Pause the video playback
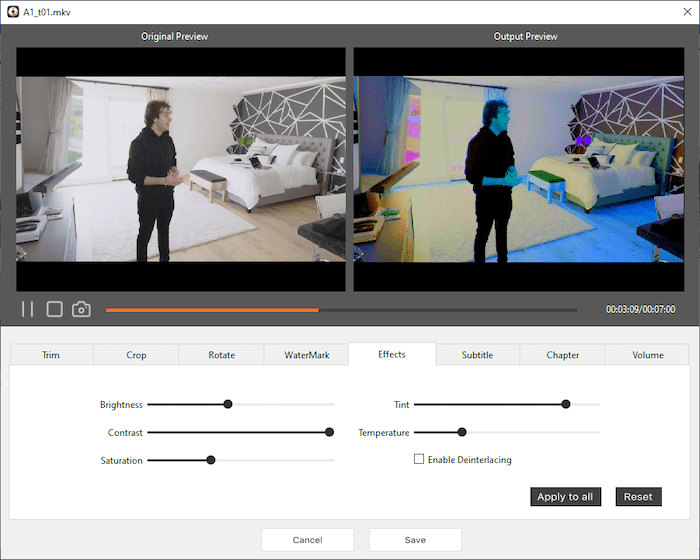Screen dimensions: 700x560 [28, 310]
